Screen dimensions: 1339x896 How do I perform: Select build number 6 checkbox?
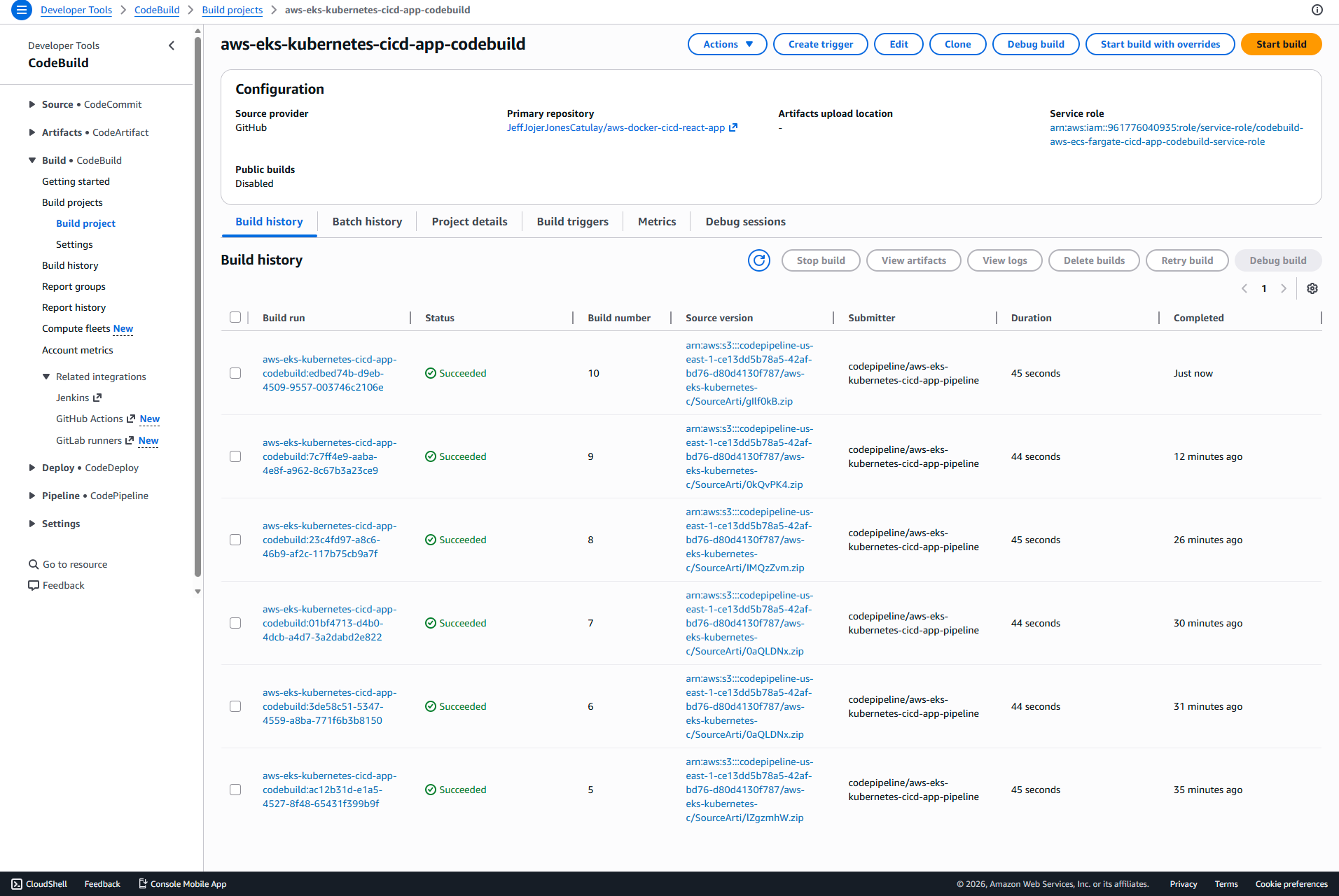tap(235, 706)
